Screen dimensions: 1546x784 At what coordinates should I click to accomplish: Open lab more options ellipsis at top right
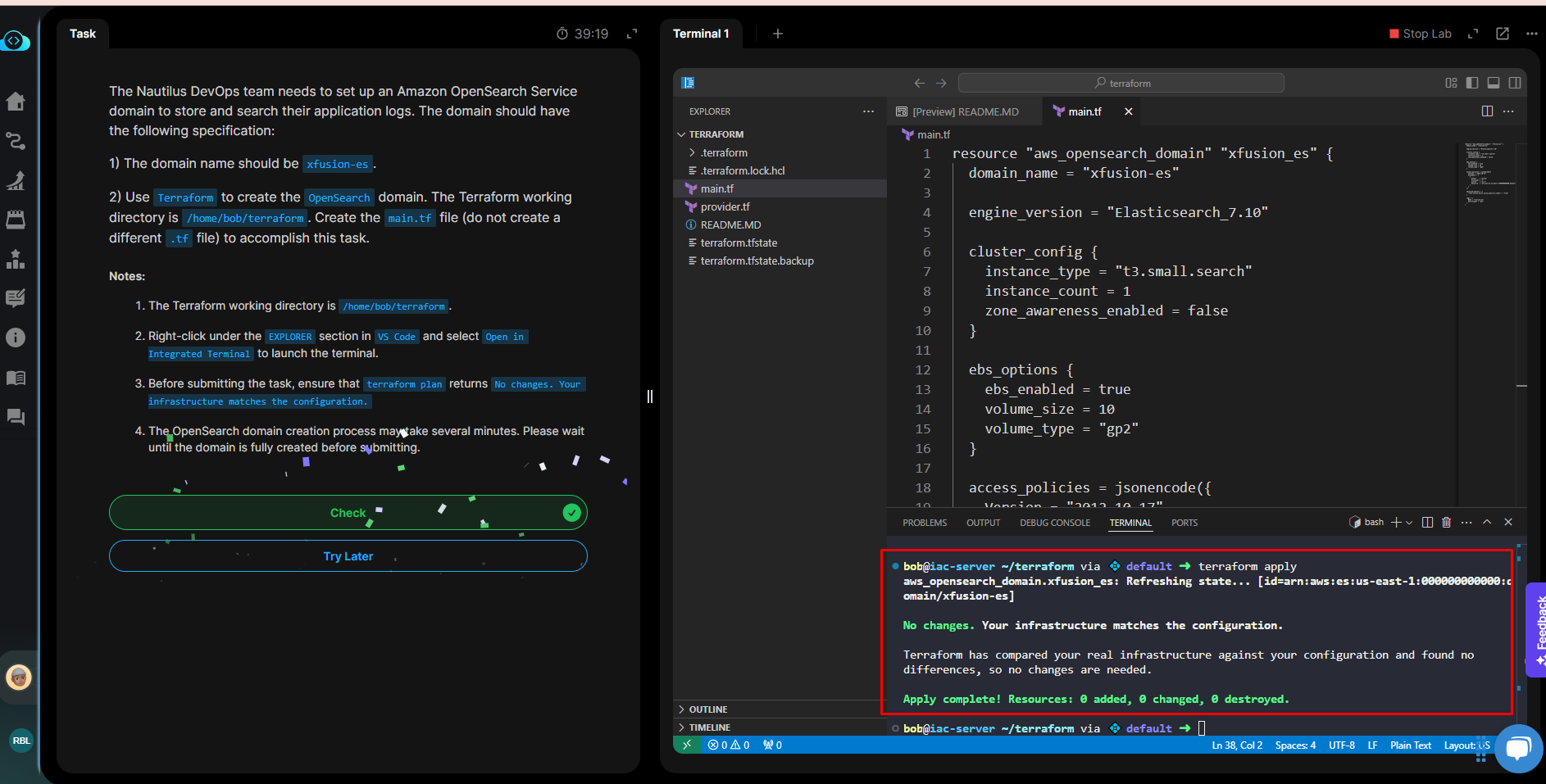click(x=1532, y=34)
